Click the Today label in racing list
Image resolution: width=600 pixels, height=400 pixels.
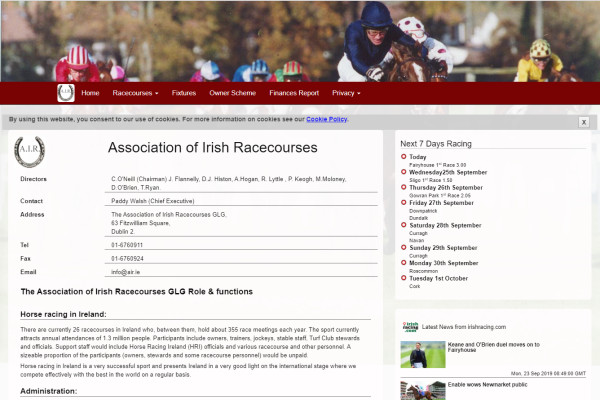pyautogui.click(x=417, y=157)
